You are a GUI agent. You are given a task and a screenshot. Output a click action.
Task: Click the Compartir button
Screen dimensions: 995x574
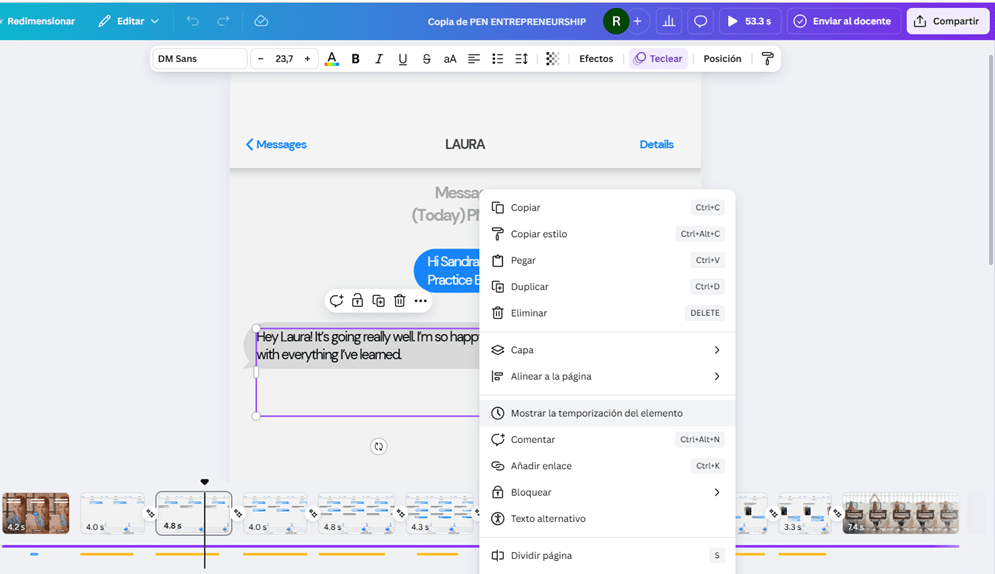(x=947, y=21)
